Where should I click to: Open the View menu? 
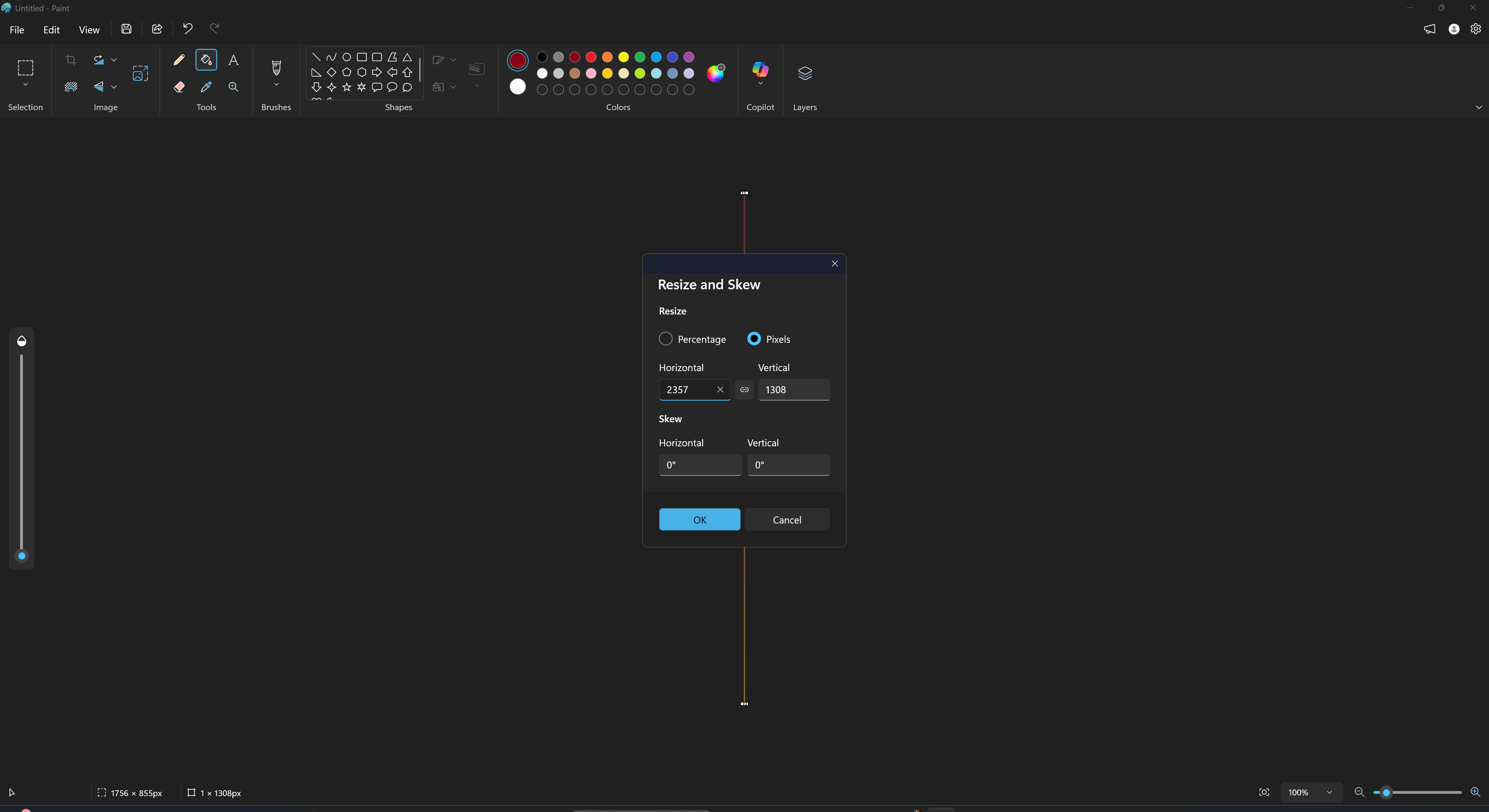coord(89,30)
